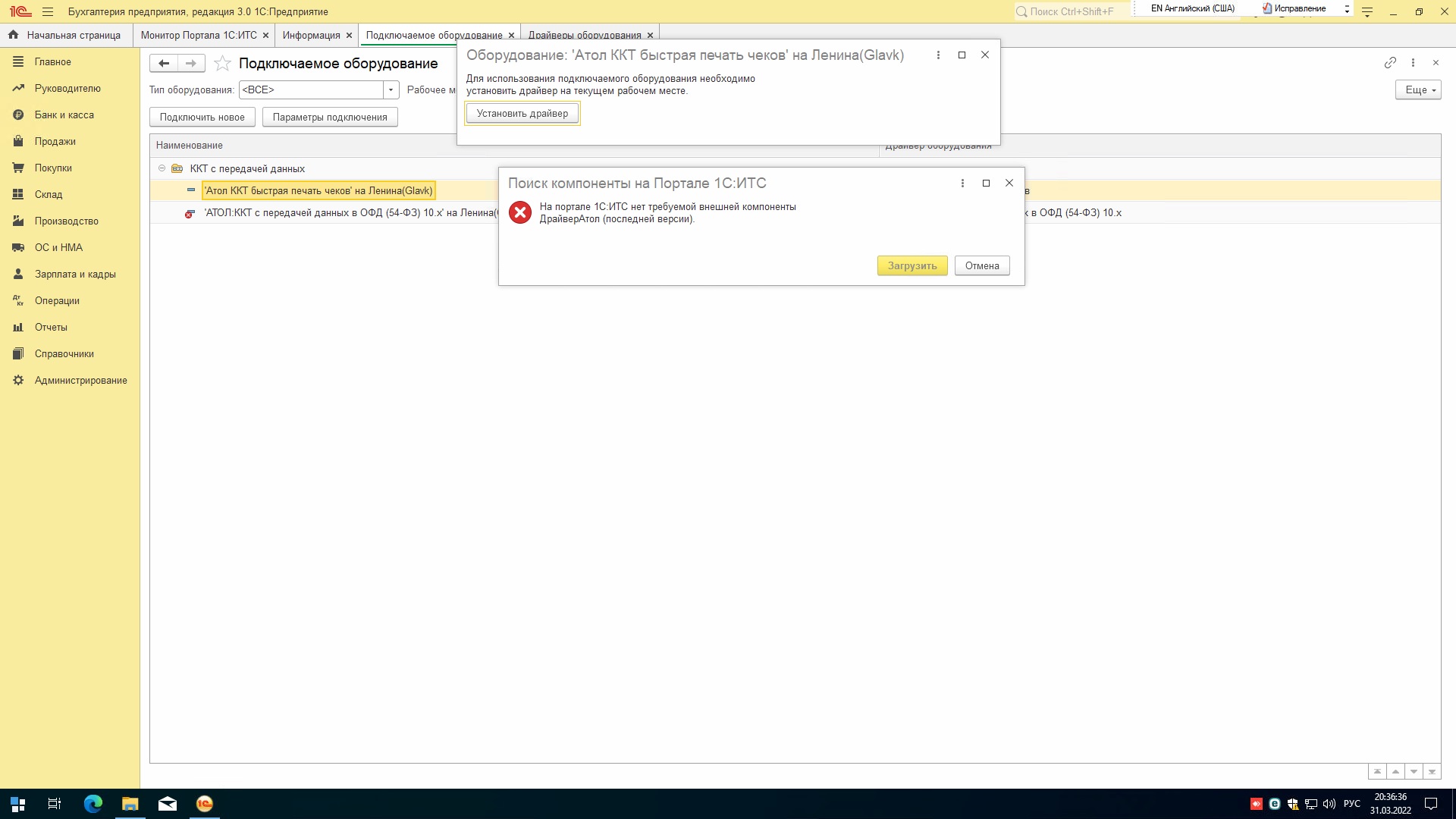The width and height of the screenshot is (1456, 819).
Task: Click the 1C logo icon
Action: [x=20, y=11]
